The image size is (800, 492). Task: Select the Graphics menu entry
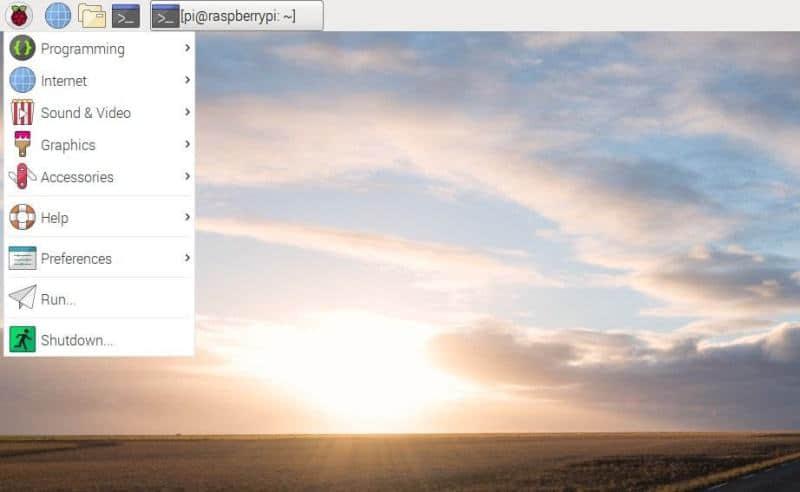[x=68, y=145]
